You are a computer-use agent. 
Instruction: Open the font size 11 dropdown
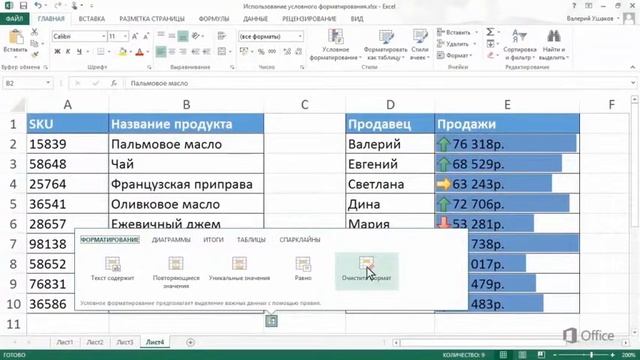pos(125,36)
